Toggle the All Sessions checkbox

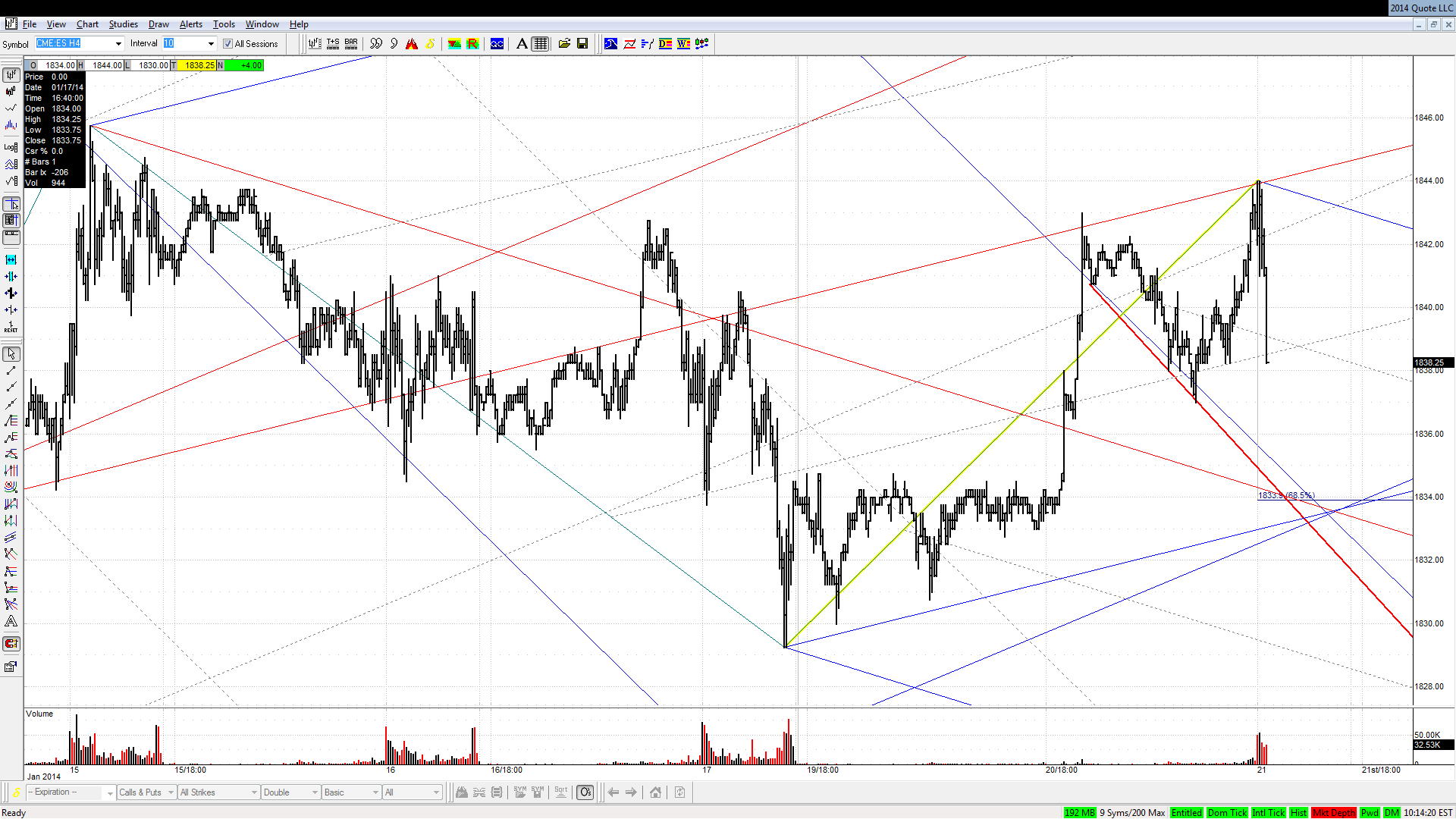coord(227,44)
